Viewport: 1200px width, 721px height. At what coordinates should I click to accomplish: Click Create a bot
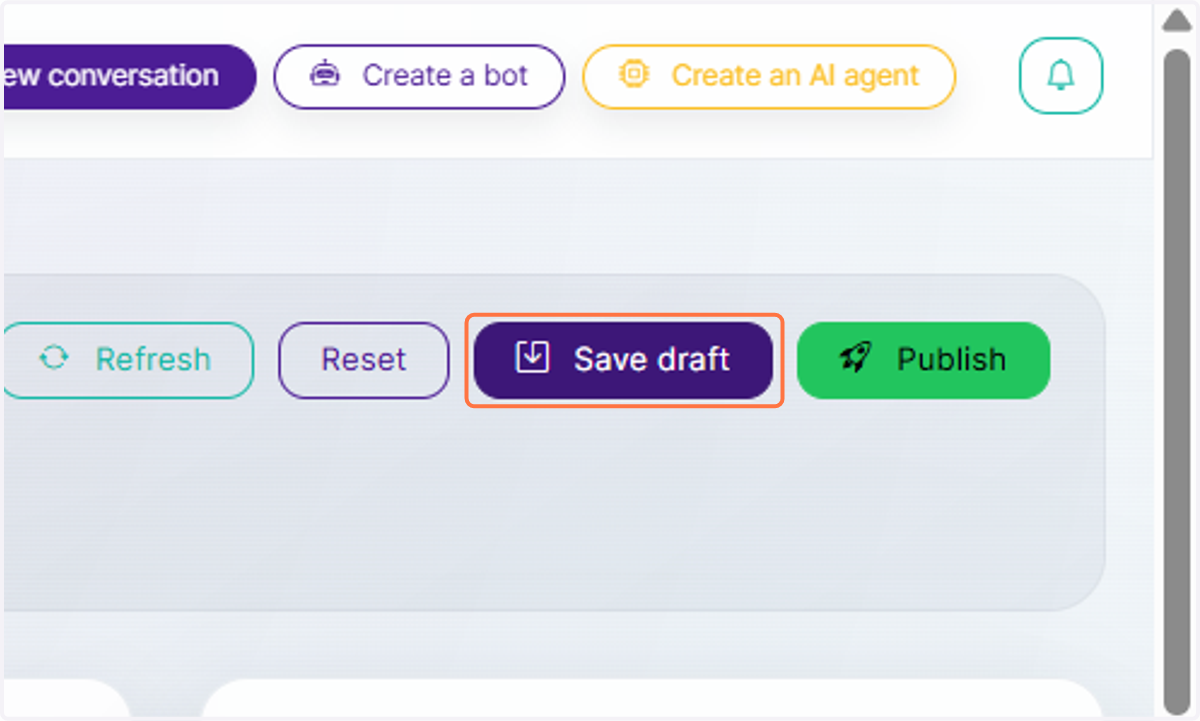pyautogui.click(x=419, y=76)
